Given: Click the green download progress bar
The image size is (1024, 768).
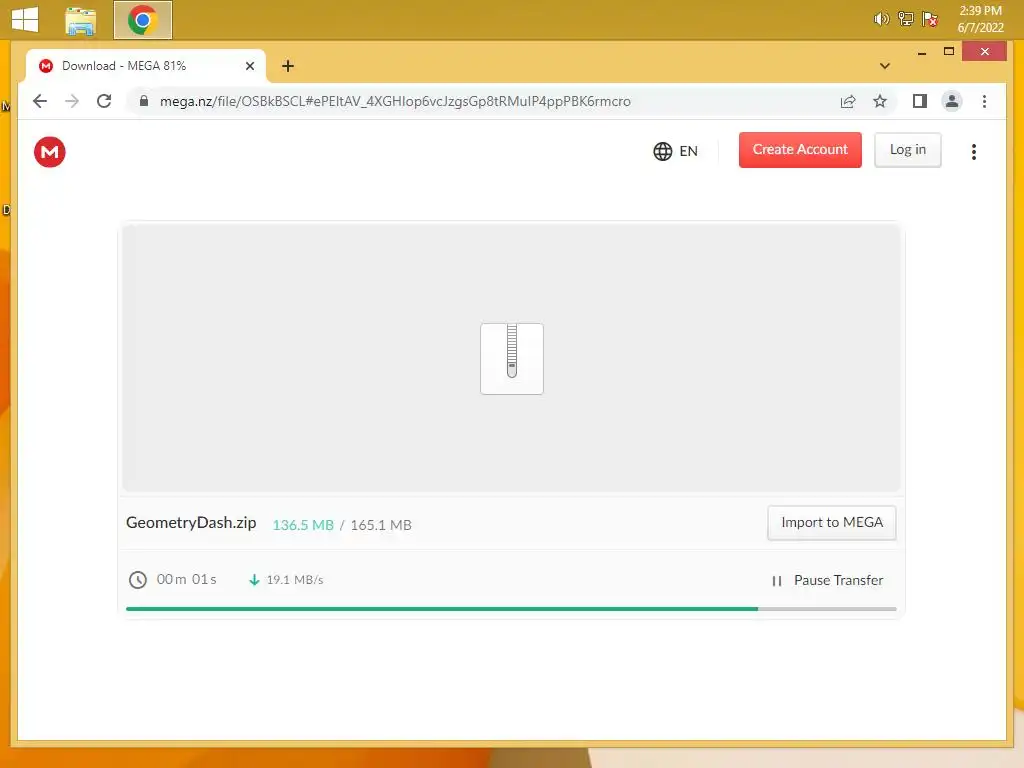Looking at the screenshot, I should (x=442, y=609).
